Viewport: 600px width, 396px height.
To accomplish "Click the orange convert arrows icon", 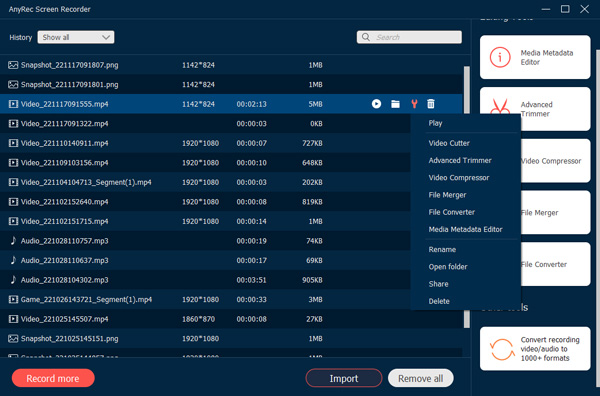I will coord(502,349).
